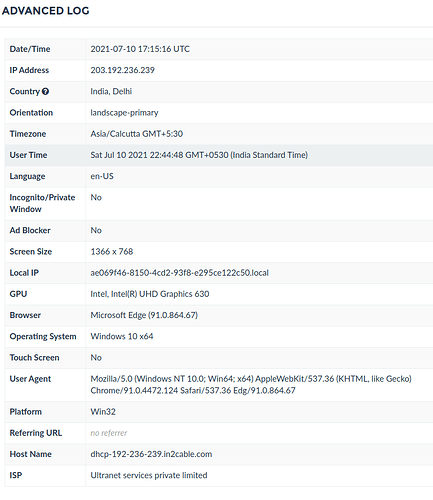This screenshot has height=500, width=433.
Task: Click the Date/Time value 2021-07-10 17:15:16 UTC
Action: click(140, 49)
